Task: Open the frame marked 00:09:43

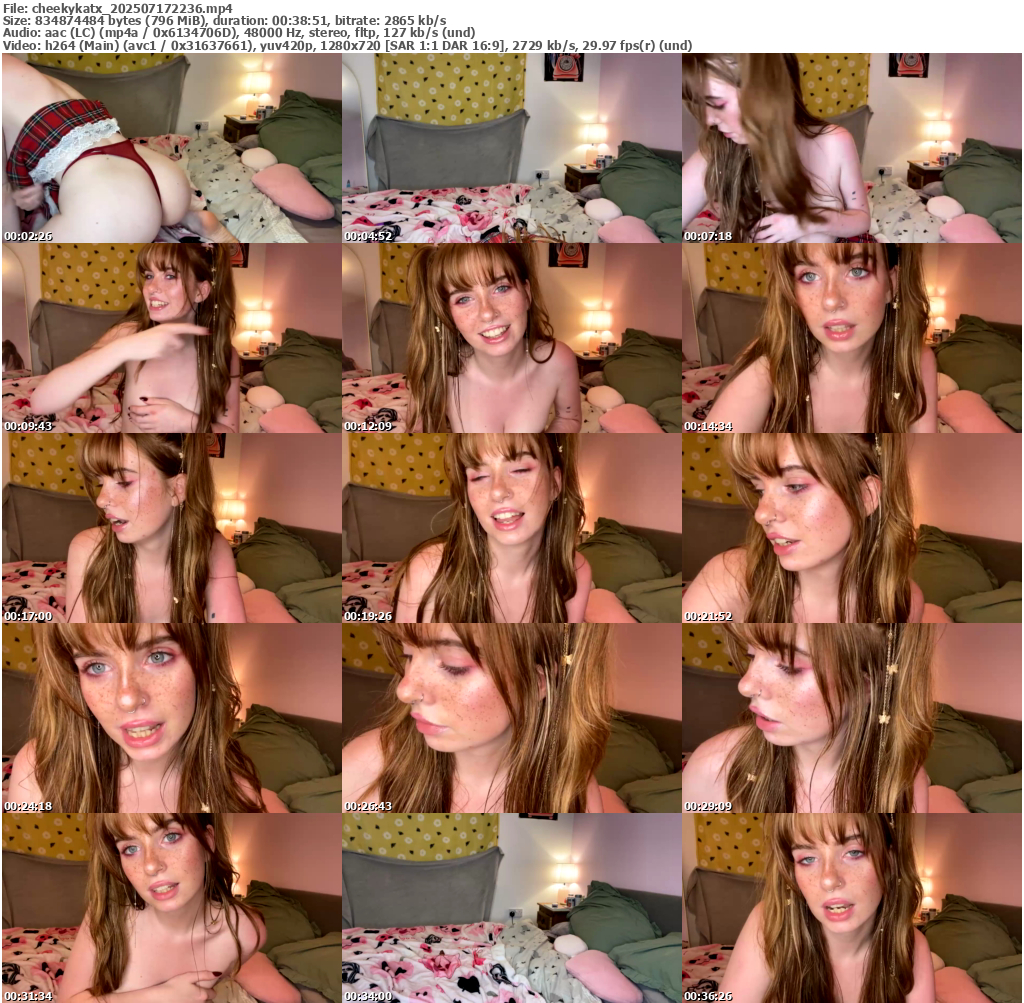Action: (x=171, y=338)
